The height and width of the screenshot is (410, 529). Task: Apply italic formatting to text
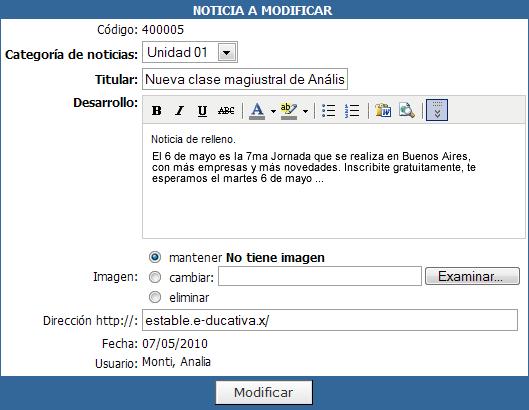(x=179, y=110)
